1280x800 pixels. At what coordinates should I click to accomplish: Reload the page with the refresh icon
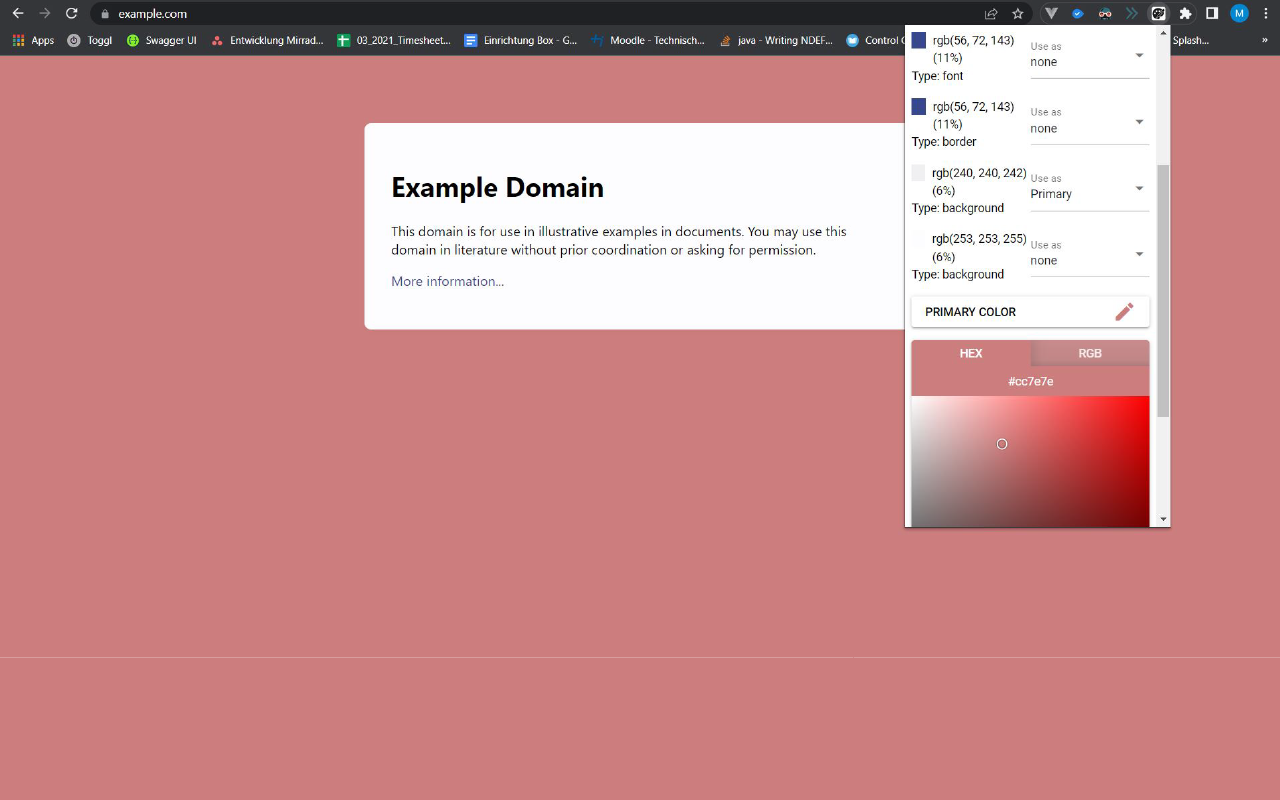click(x=70, y=13)
